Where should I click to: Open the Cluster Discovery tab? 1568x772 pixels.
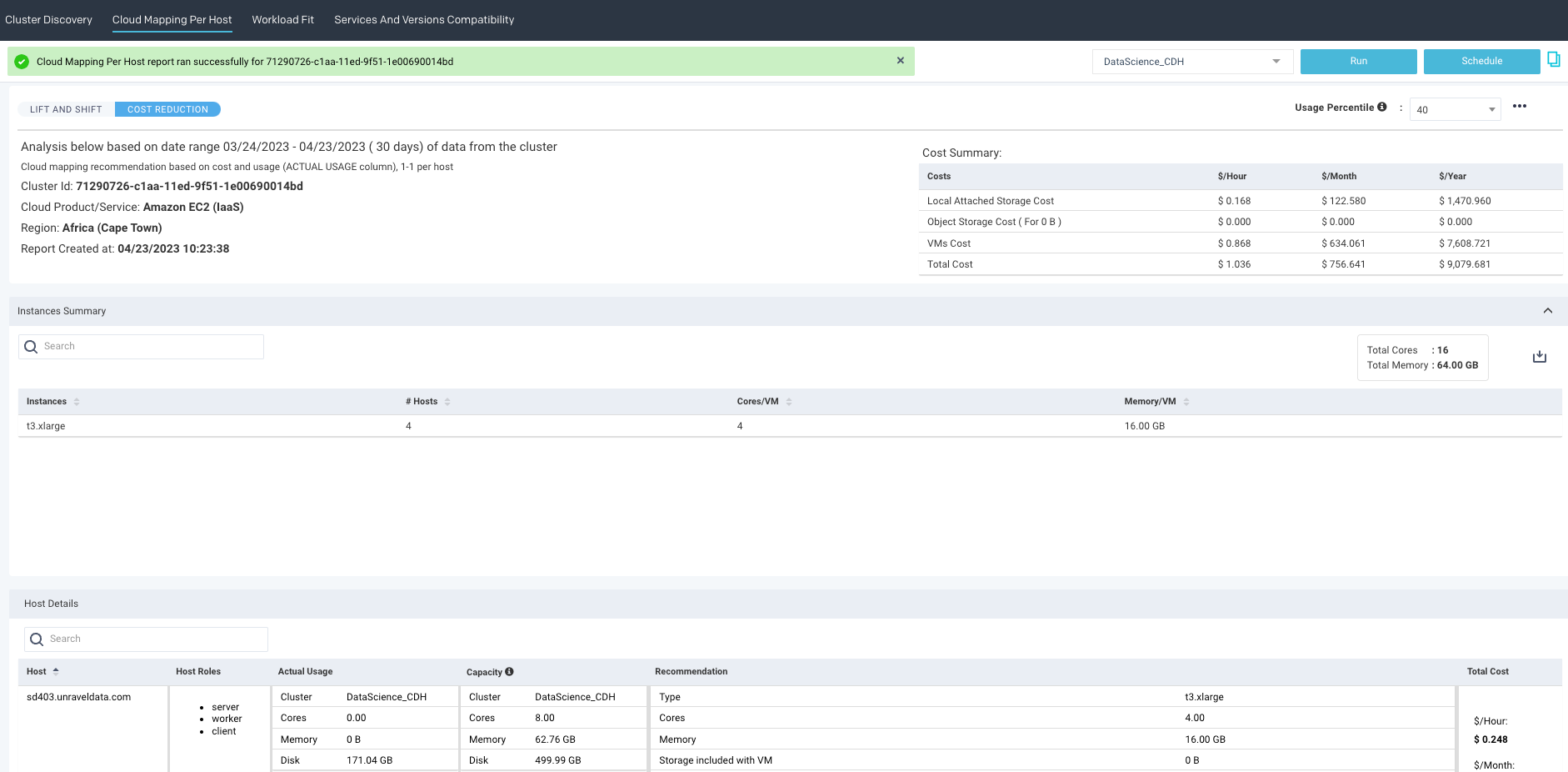click(x=48, y=20)
